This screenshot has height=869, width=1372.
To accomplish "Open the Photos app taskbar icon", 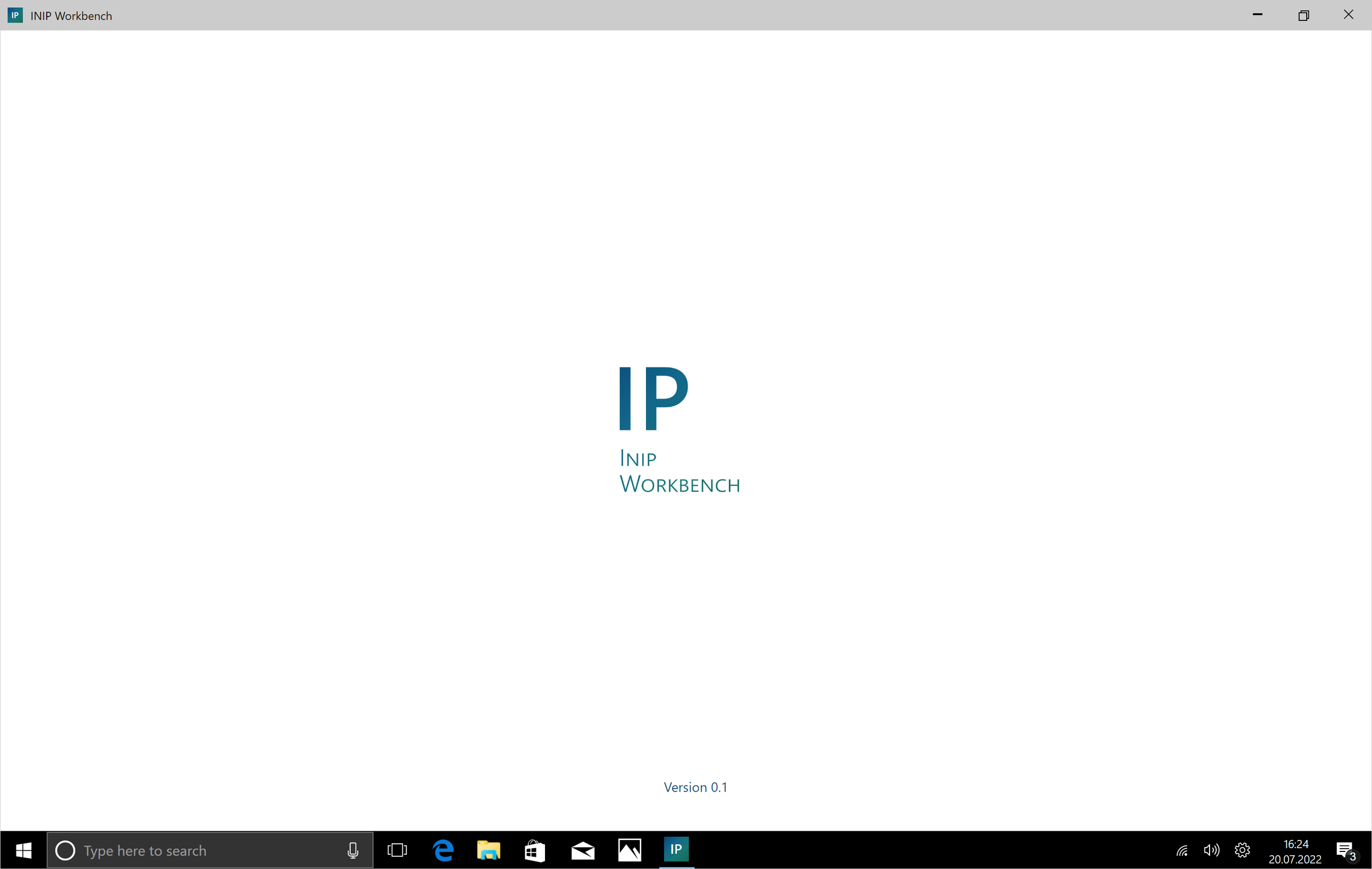I will tap(629, 850).
